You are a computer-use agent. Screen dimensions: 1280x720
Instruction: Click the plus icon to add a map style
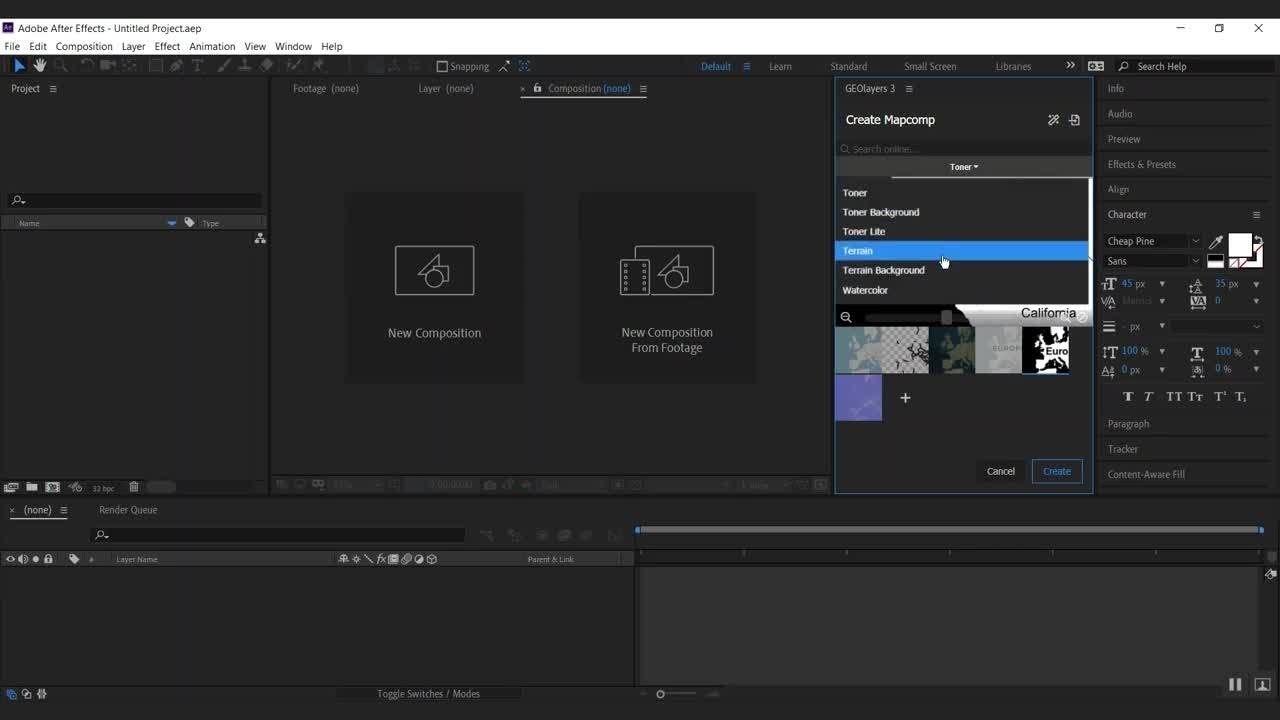(x=905, y=398)
